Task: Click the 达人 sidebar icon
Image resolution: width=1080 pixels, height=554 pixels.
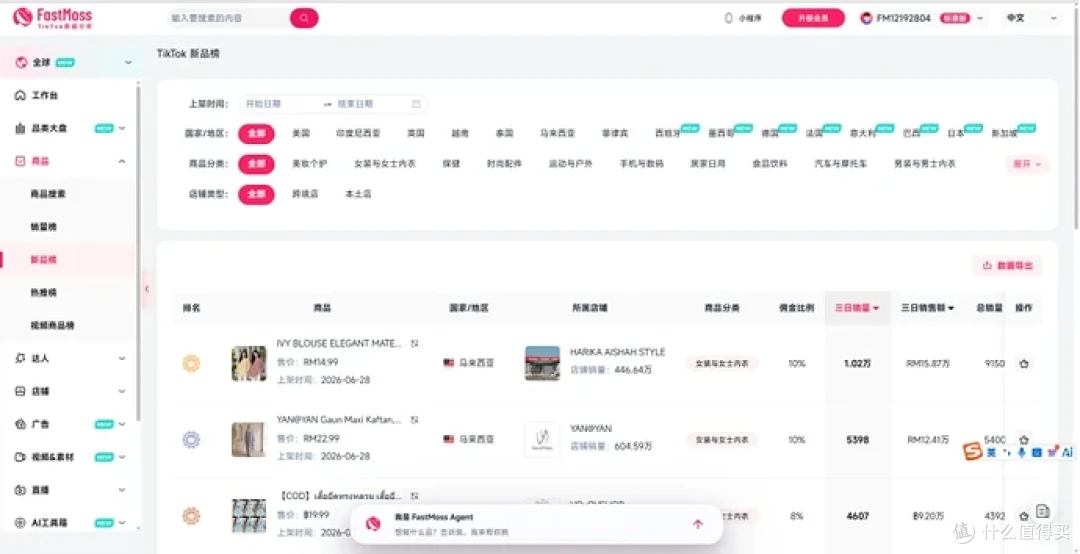Action: pos(20,358)
